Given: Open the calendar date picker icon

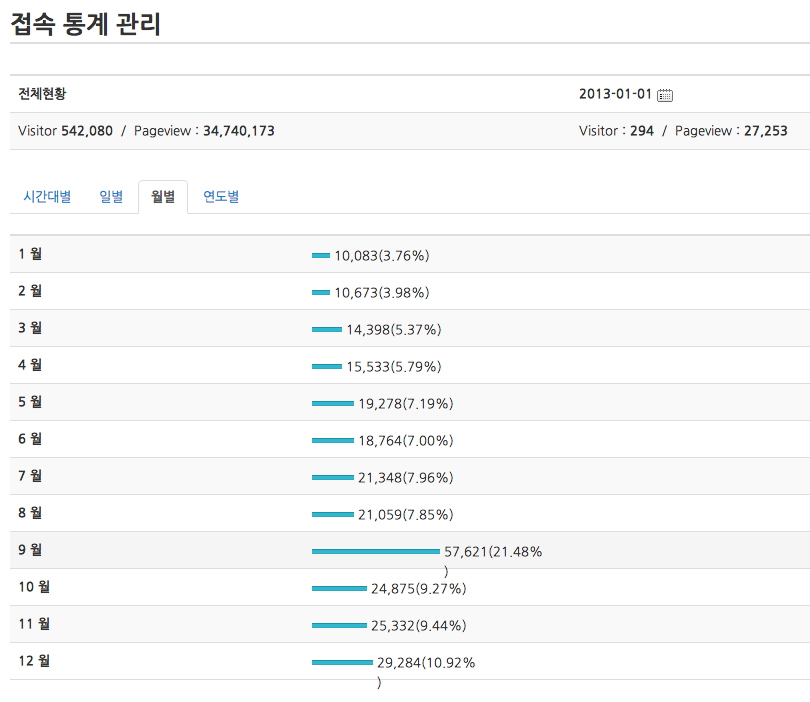Looking at the screenshot, I should pos(665,95).
